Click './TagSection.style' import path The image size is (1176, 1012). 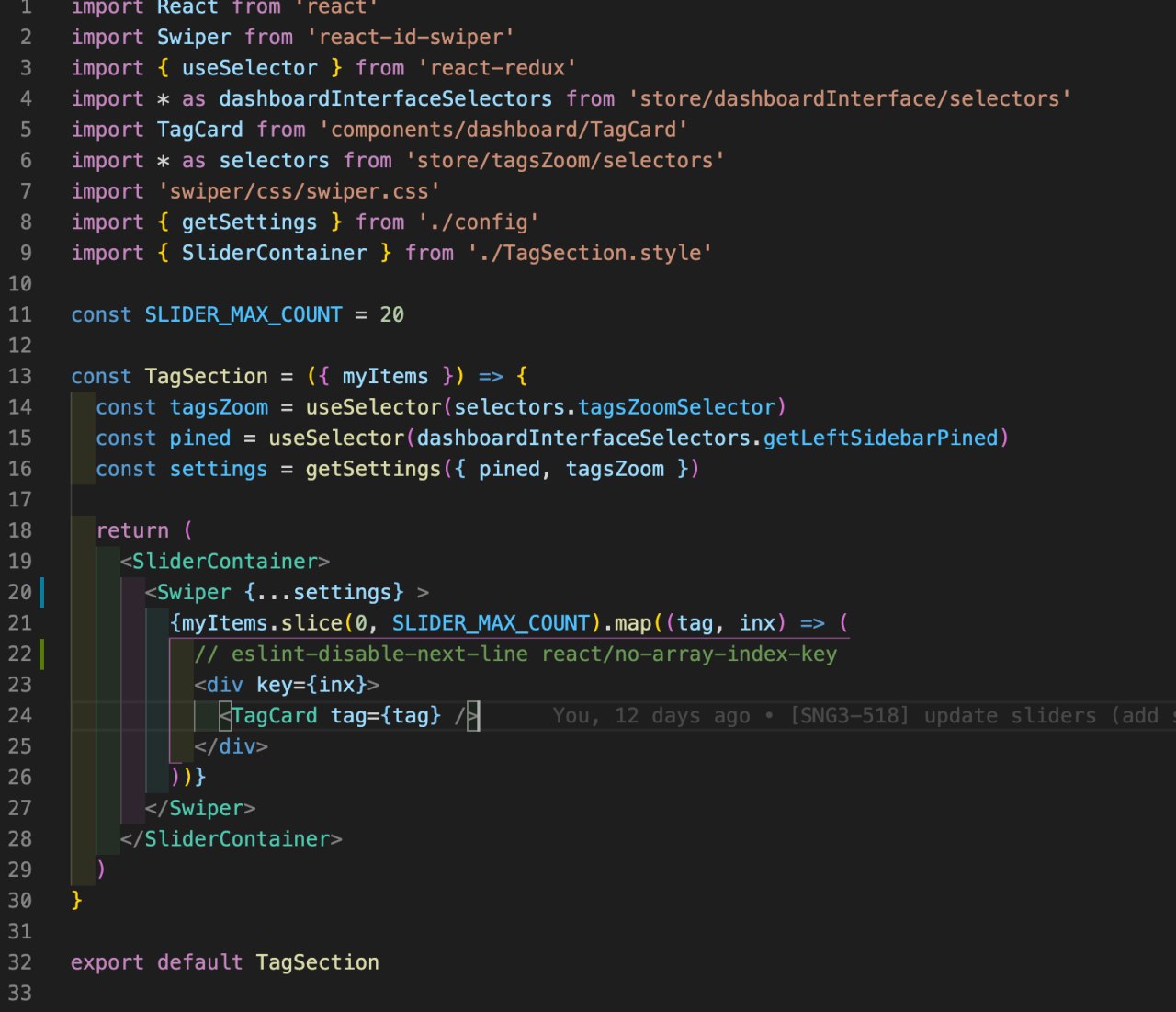pyautogui.click(x=590, y=253)
